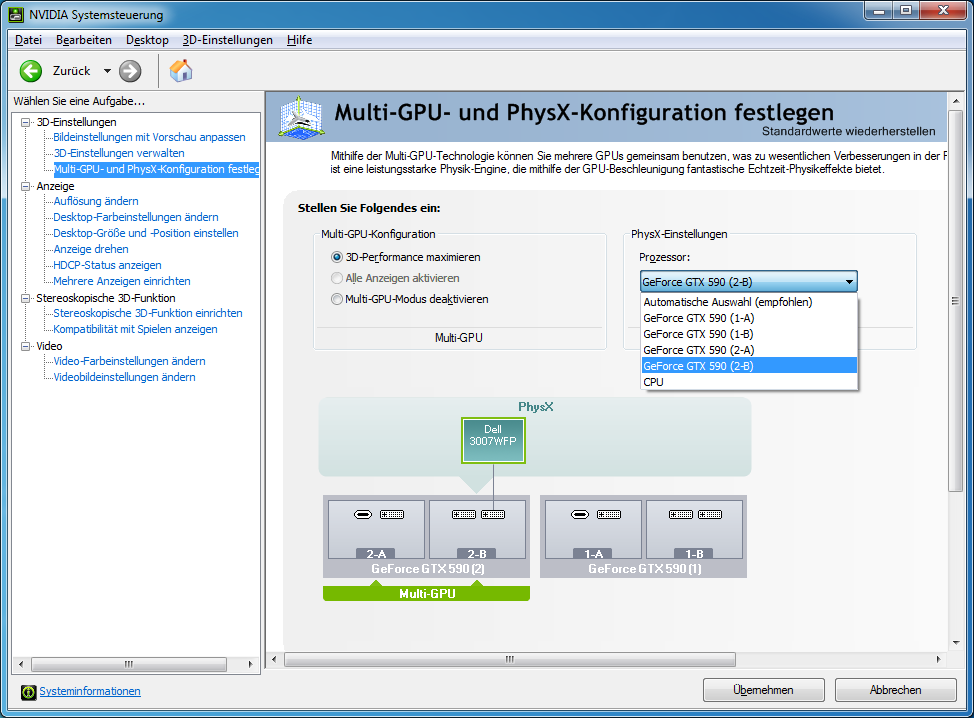Choose GeForce GTX 590 (1-B) option
974x718 pixels.
[x=749, y=334]
